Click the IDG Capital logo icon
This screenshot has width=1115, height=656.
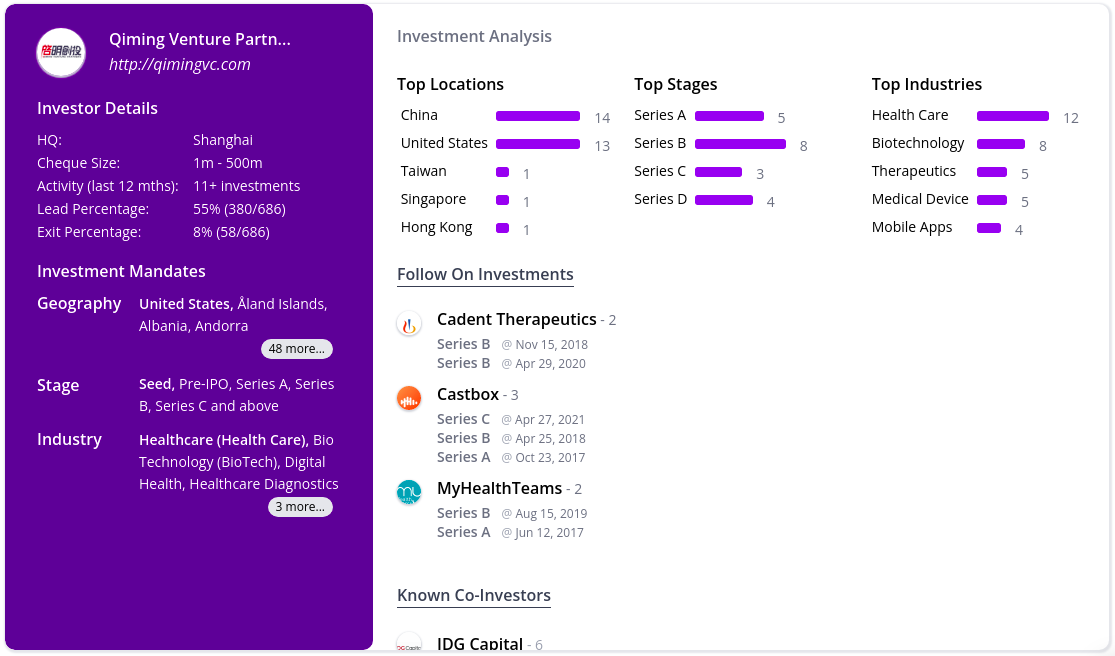[x=409, y=642]
